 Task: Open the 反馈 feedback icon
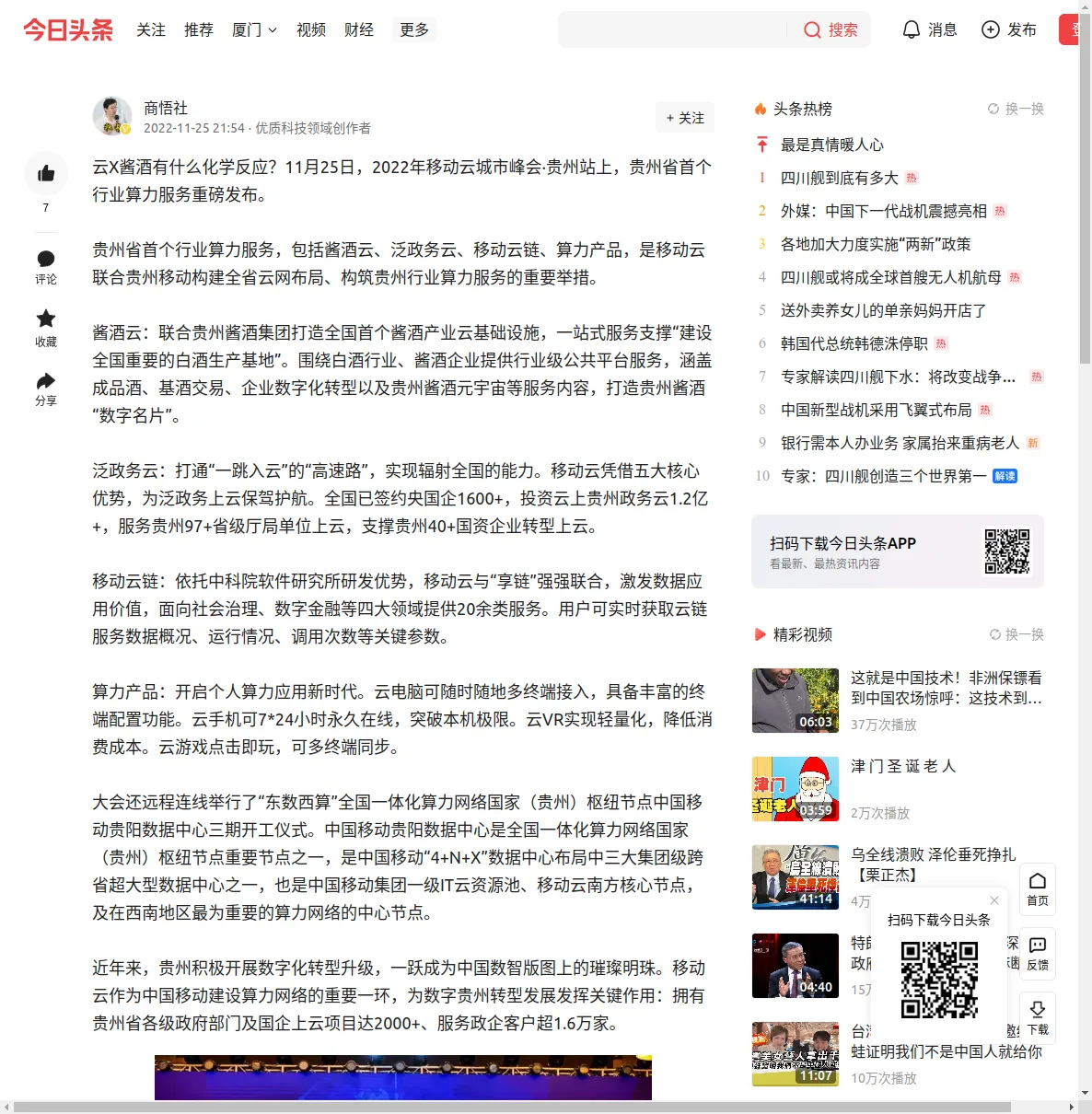pos(1038,954)
